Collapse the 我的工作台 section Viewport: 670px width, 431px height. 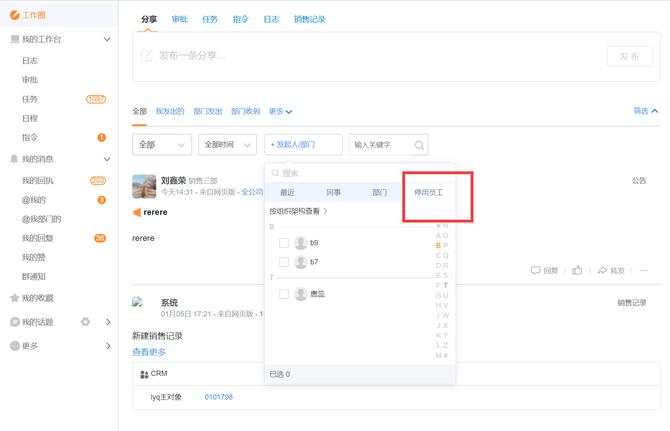pos(107,39)
